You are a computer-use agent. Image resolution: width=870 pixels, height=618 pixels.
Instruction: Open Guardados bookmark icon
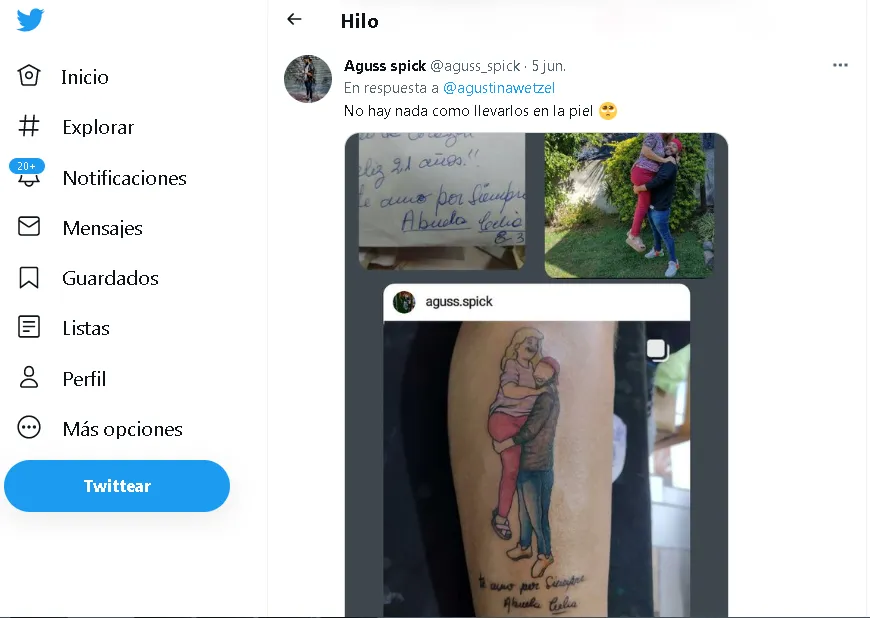[29, 278]
